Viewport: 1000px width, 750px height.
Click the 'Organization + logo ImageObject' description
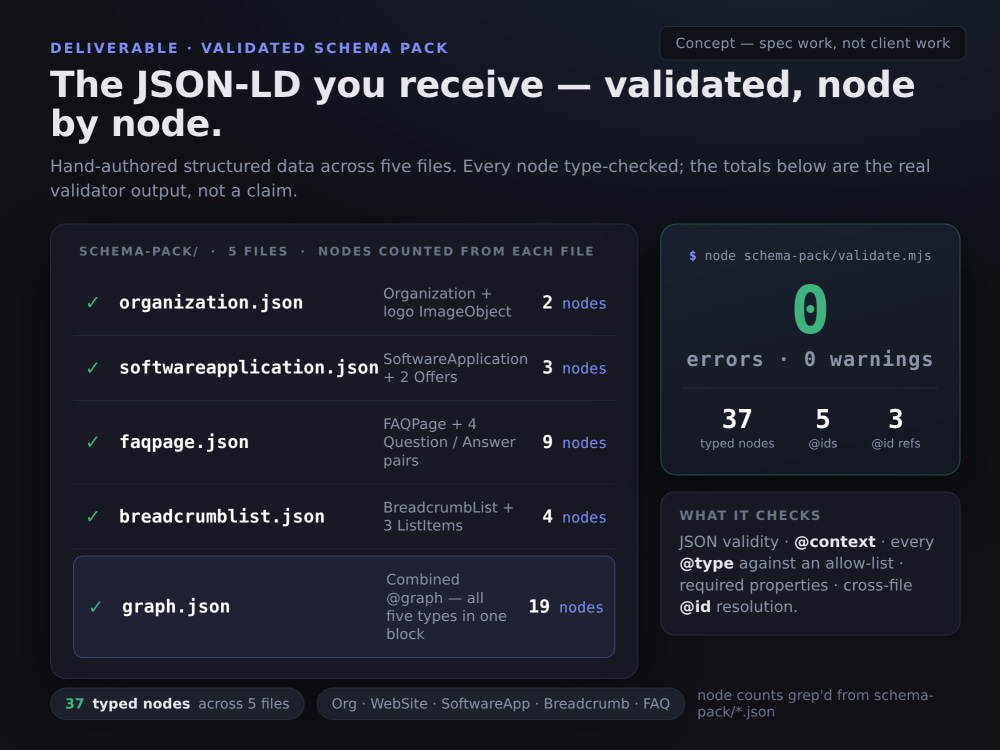tap(447, 303)
